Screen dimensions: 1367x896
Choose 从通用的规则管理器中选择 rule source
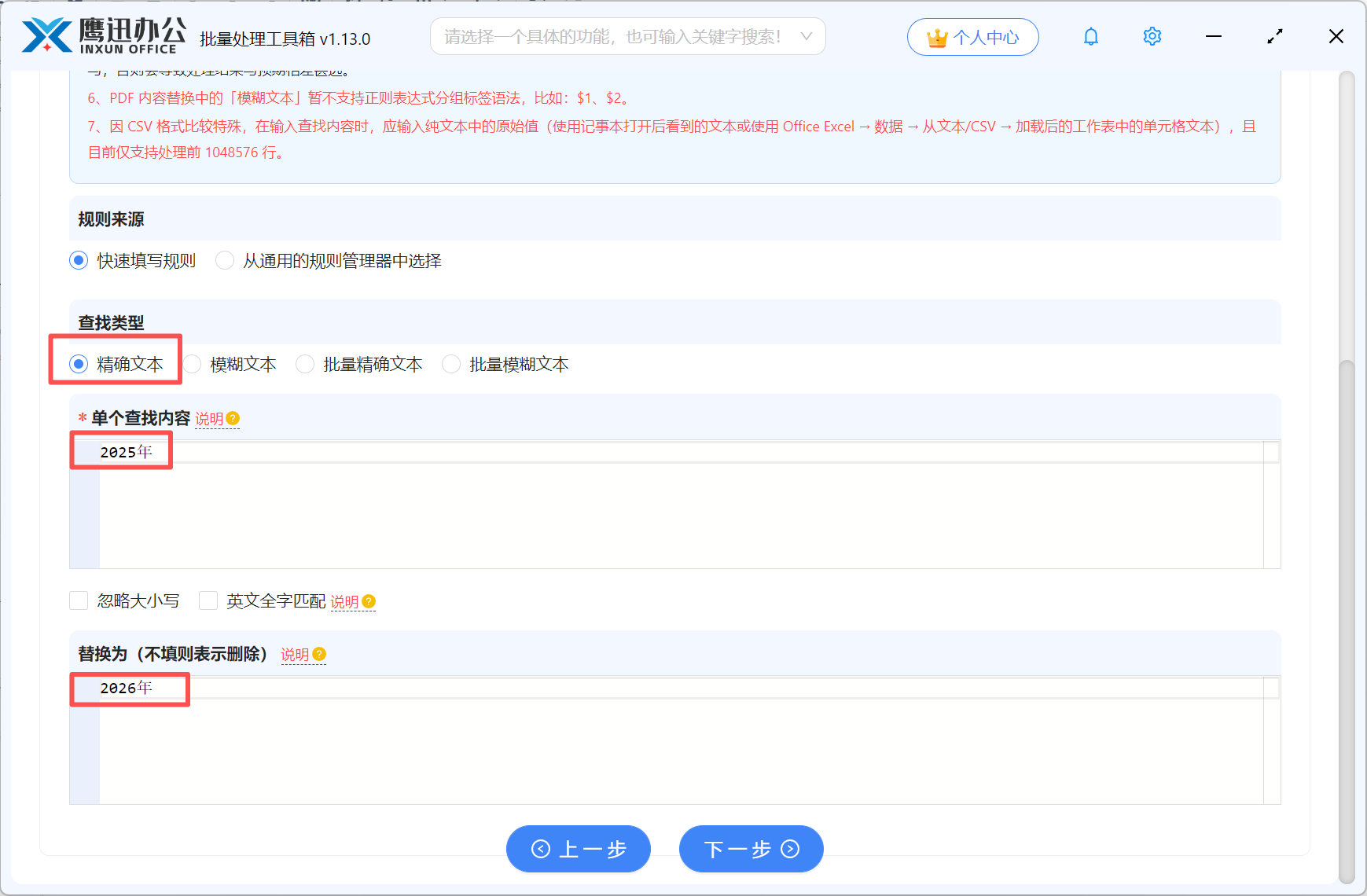225,260
